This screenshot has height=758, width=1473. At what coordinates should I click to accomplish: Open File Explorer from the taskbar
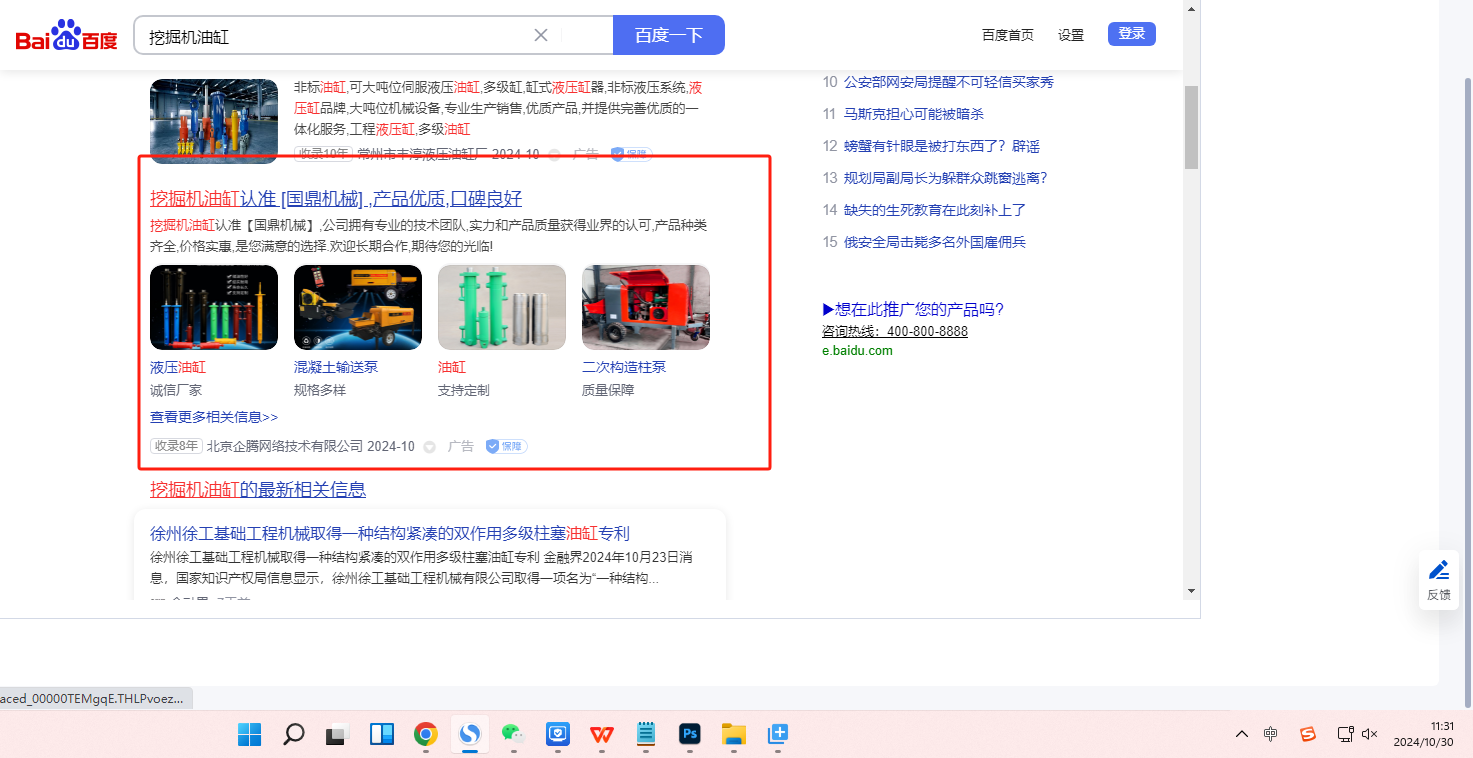(x=734, y=735)
